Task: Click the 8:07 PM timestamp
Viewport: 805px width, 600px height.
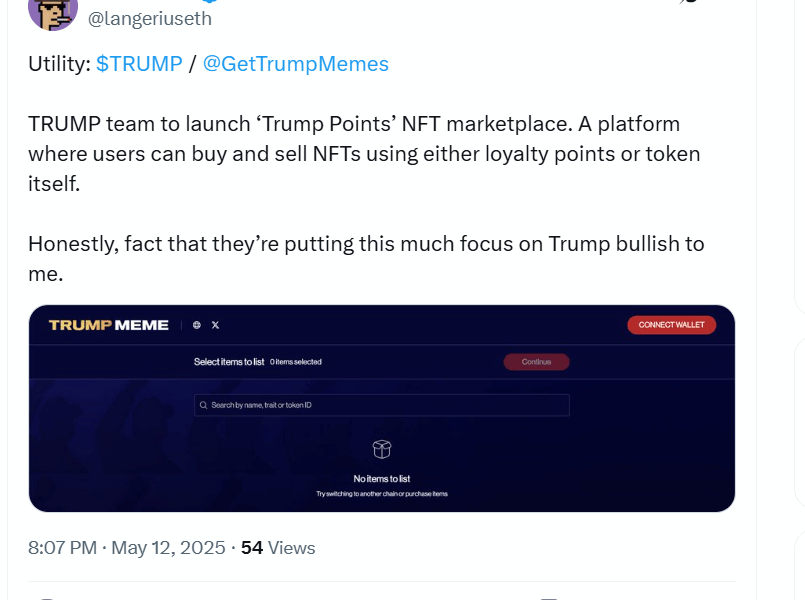Action: click(x=63, y=548)
